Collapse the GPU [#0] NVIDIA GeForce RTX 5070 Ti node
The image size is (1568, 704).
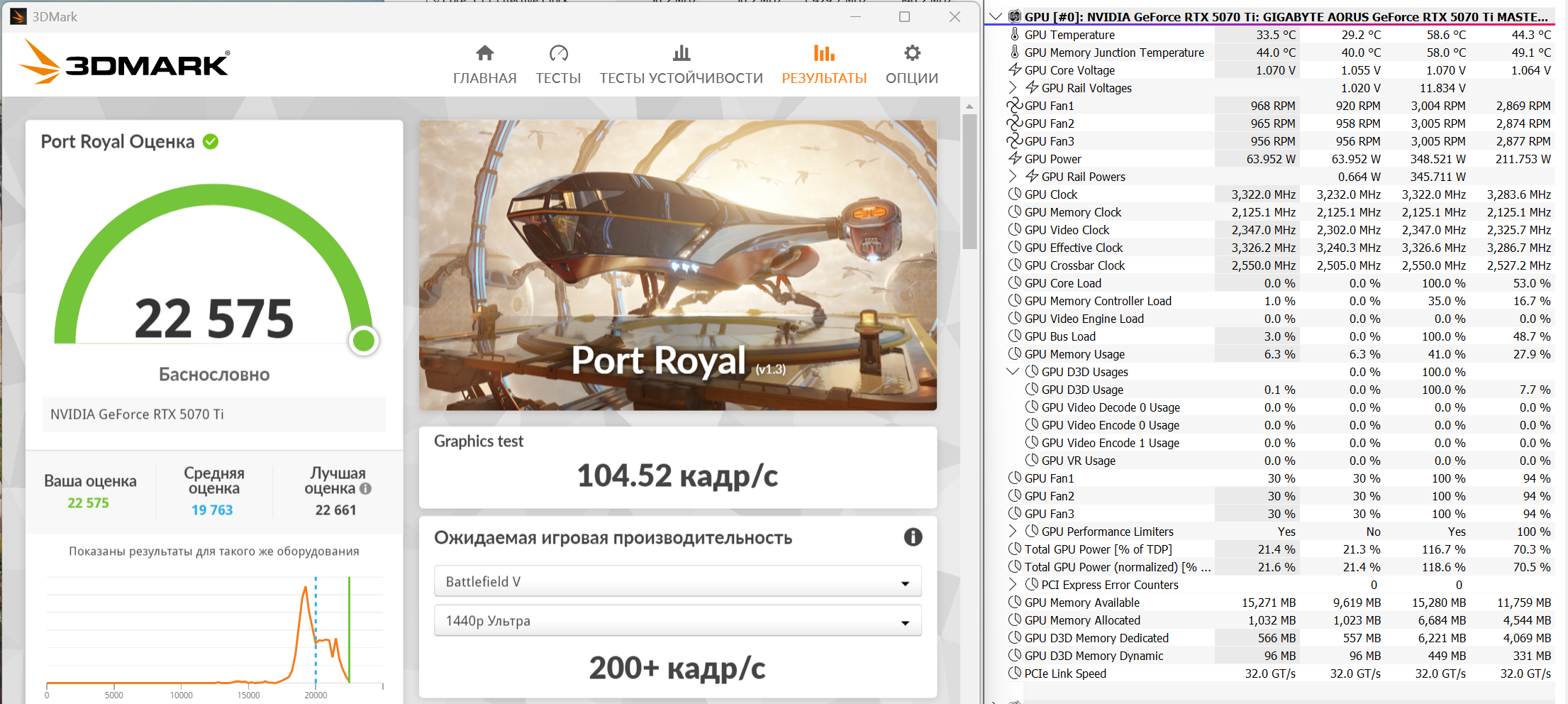[x=996, y=16]
